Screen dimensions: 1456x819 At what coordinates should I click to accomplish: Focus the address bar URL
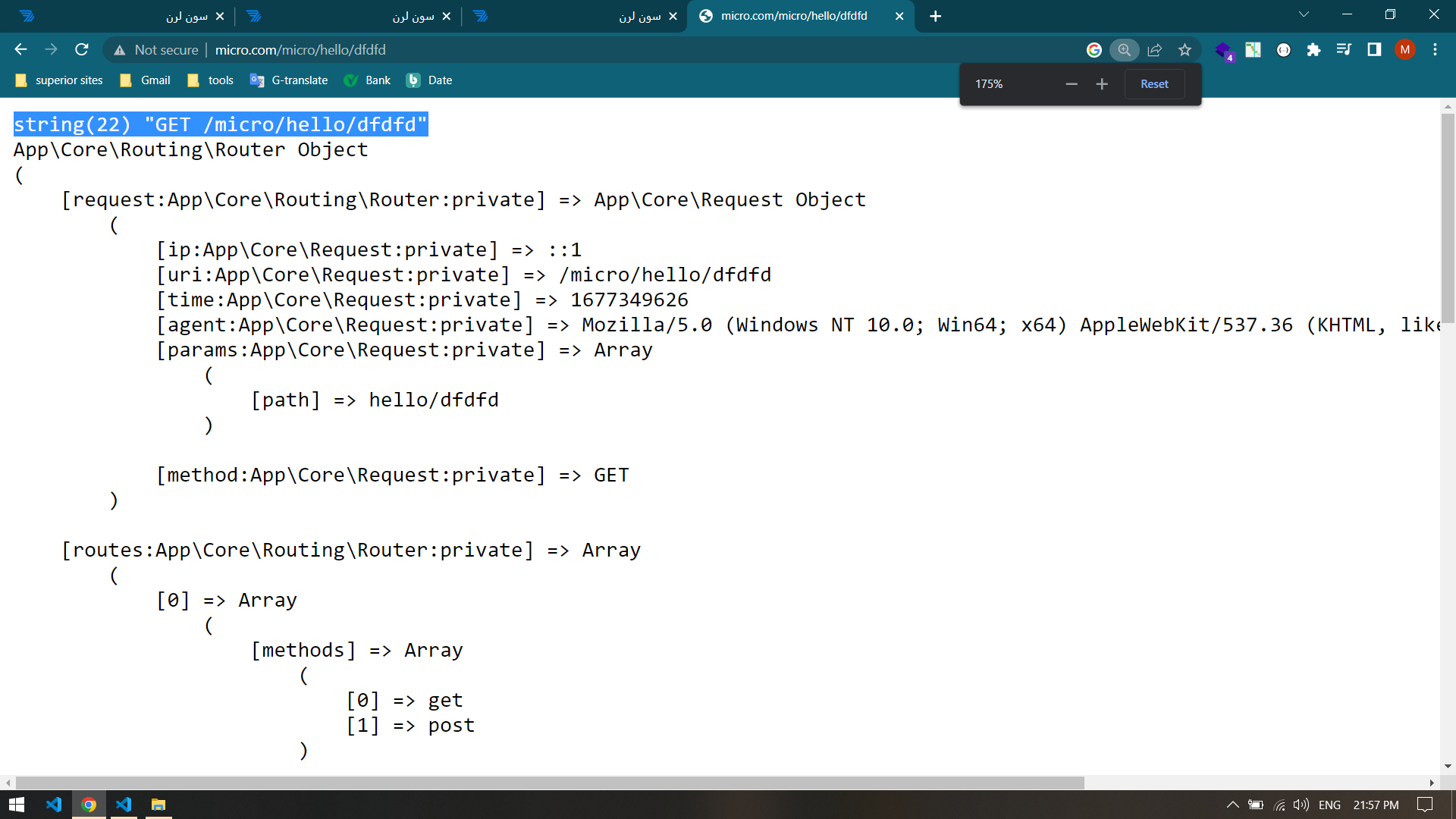[300, 49]
